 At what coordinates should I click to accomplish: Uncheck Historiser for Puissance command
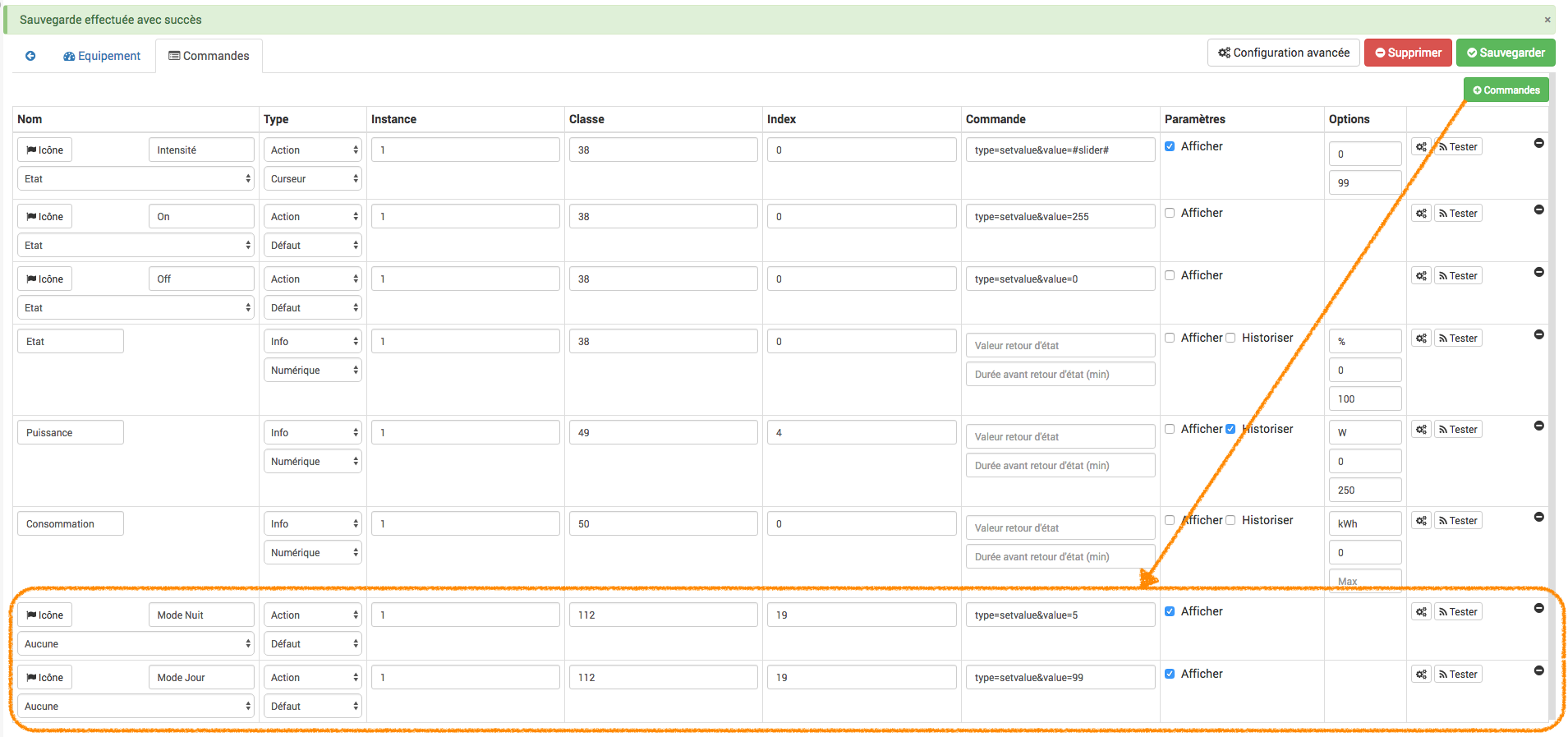(1230, 429)
